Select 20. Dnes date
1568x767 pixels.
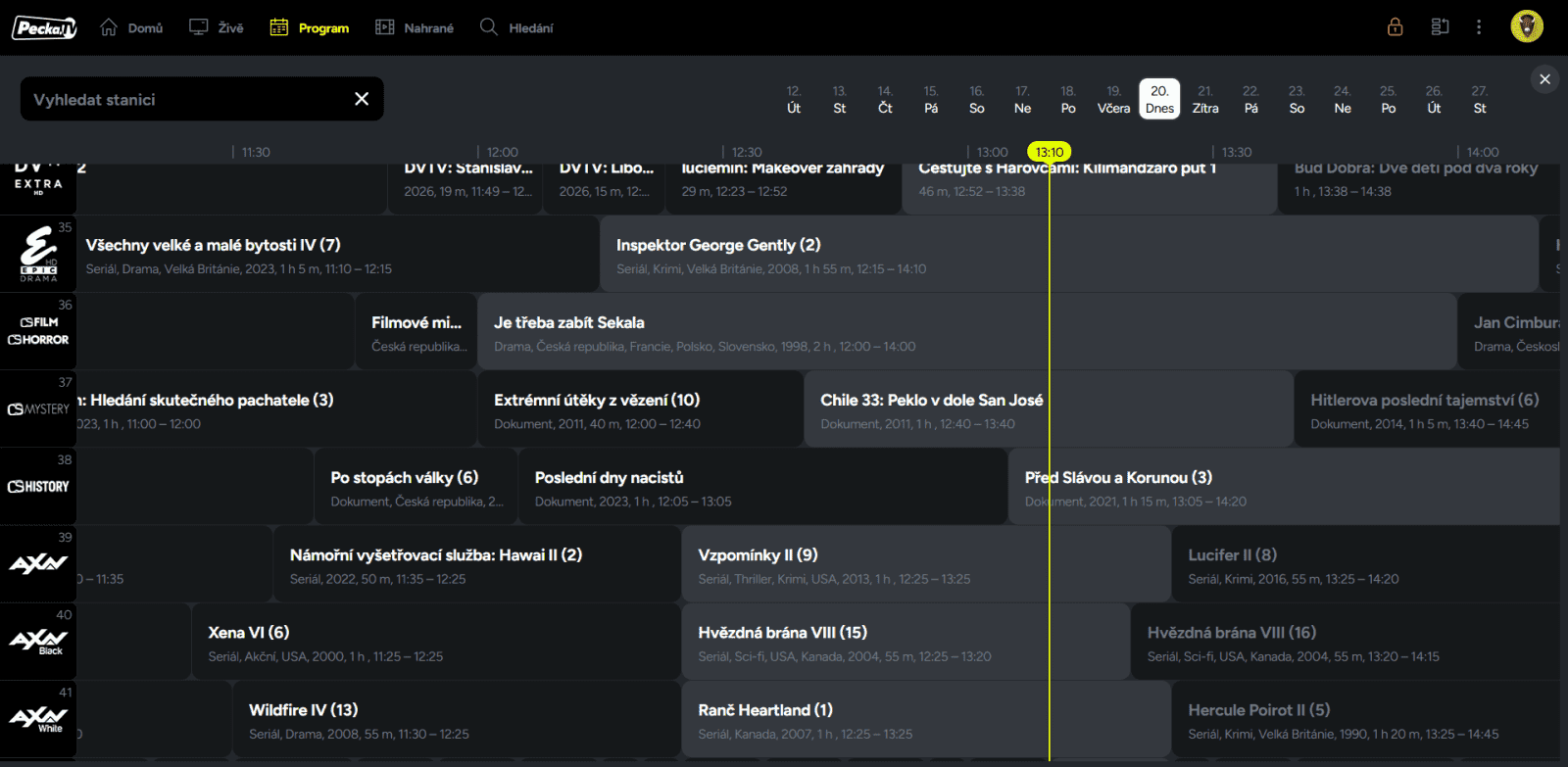click(x=1159, y=99)
